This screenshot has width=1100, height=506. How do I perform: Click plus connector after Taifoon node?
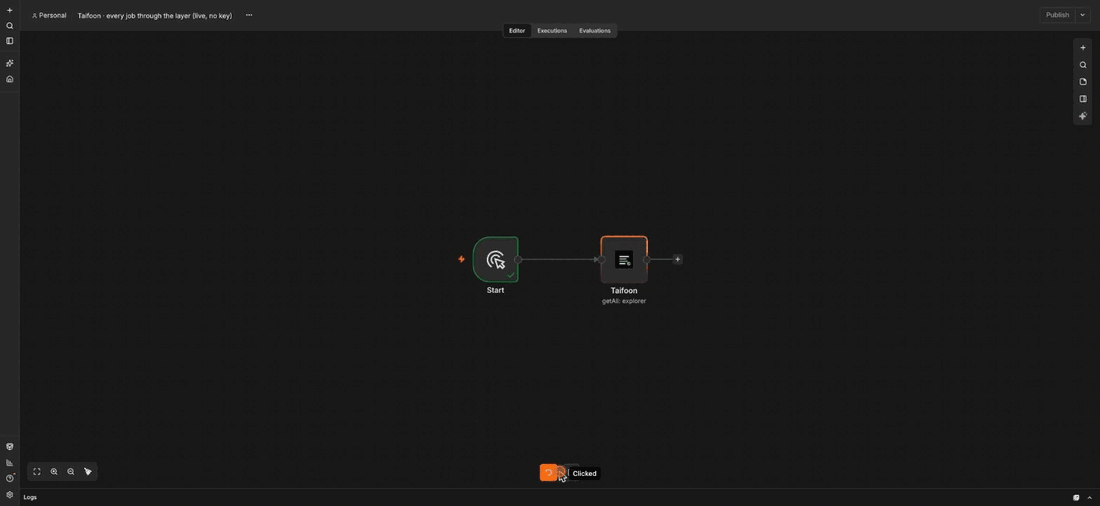[678, 260]
